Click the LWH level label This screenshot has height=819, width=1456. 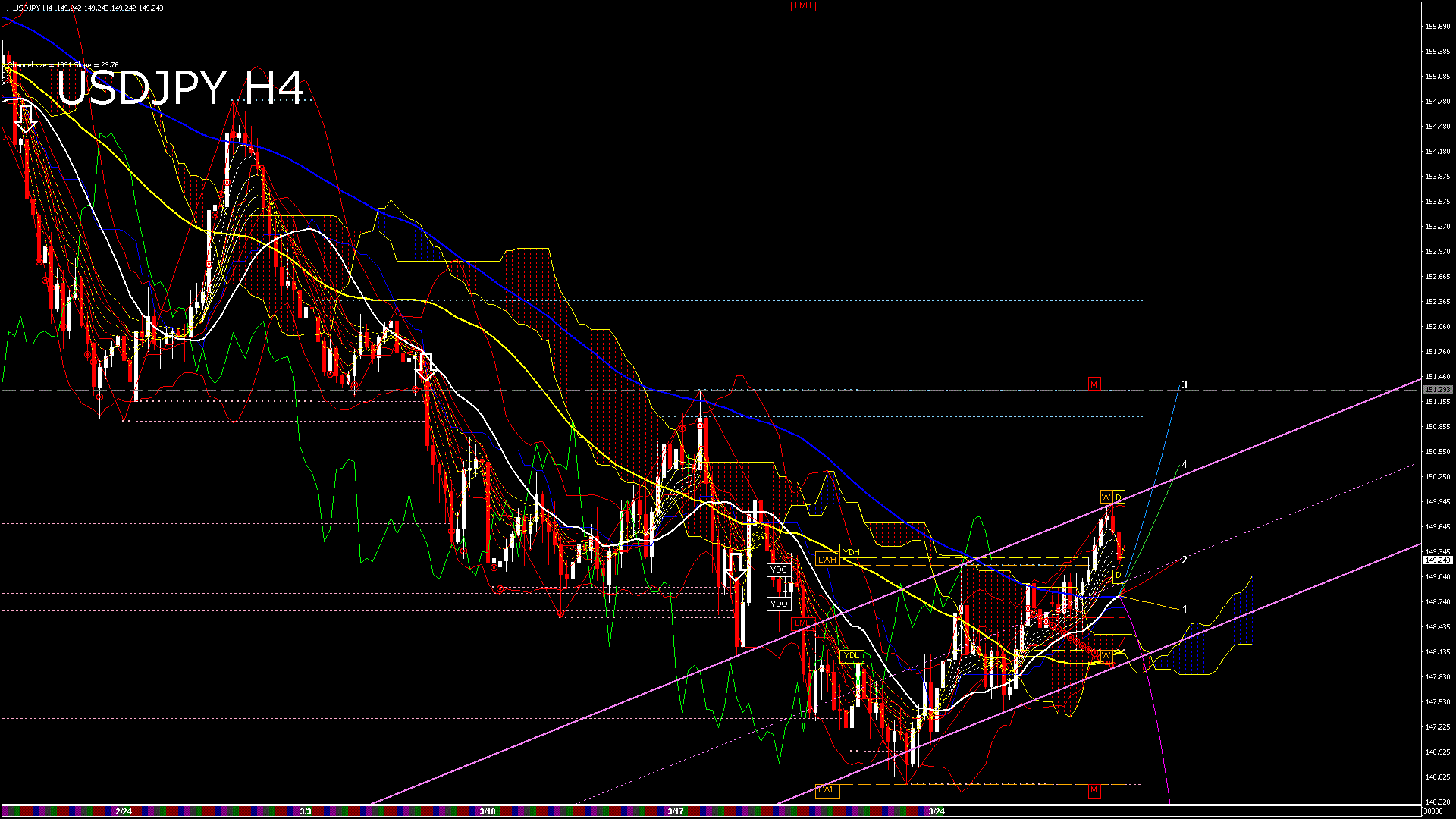point(826,560)
